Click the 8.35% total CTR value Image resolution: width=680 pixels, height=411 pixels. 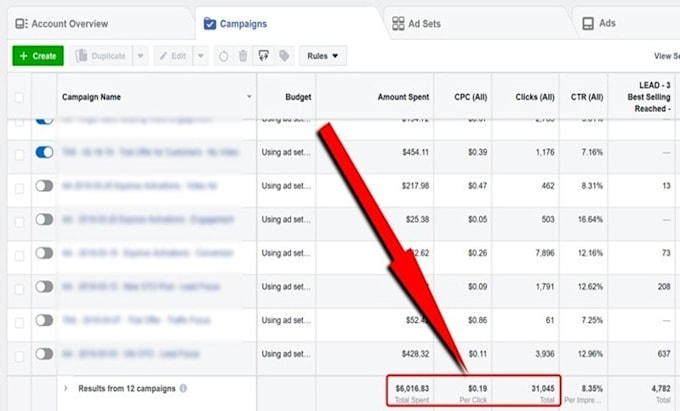coord(592,388)
